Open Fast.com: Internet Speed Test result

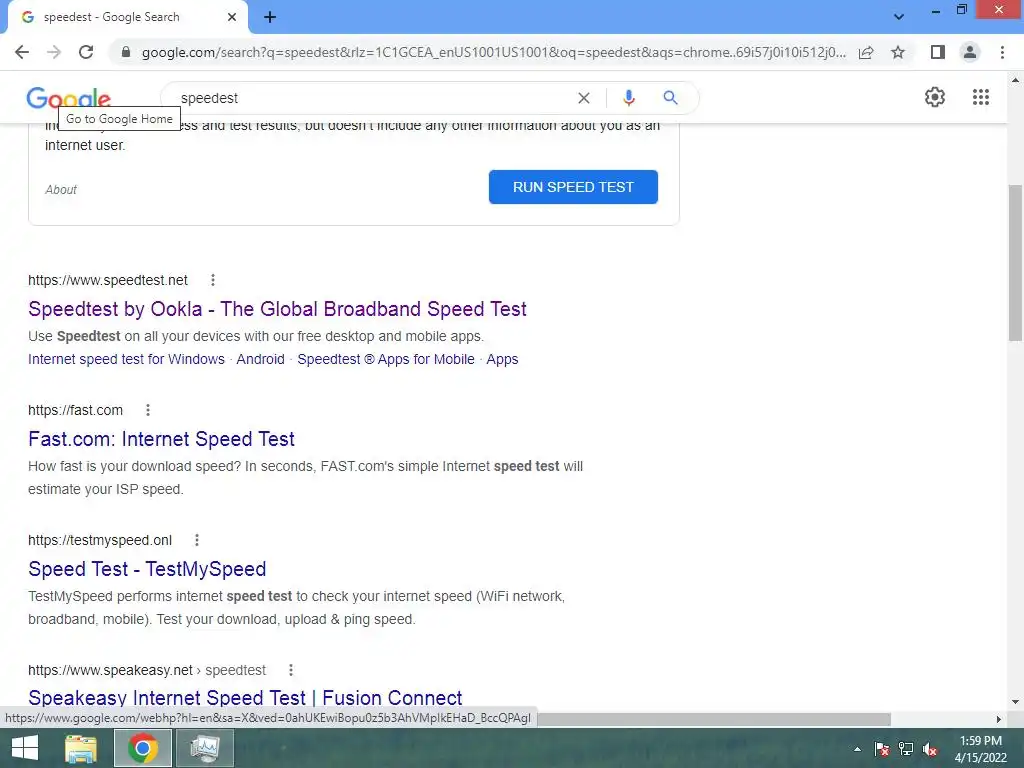[161, 439]
